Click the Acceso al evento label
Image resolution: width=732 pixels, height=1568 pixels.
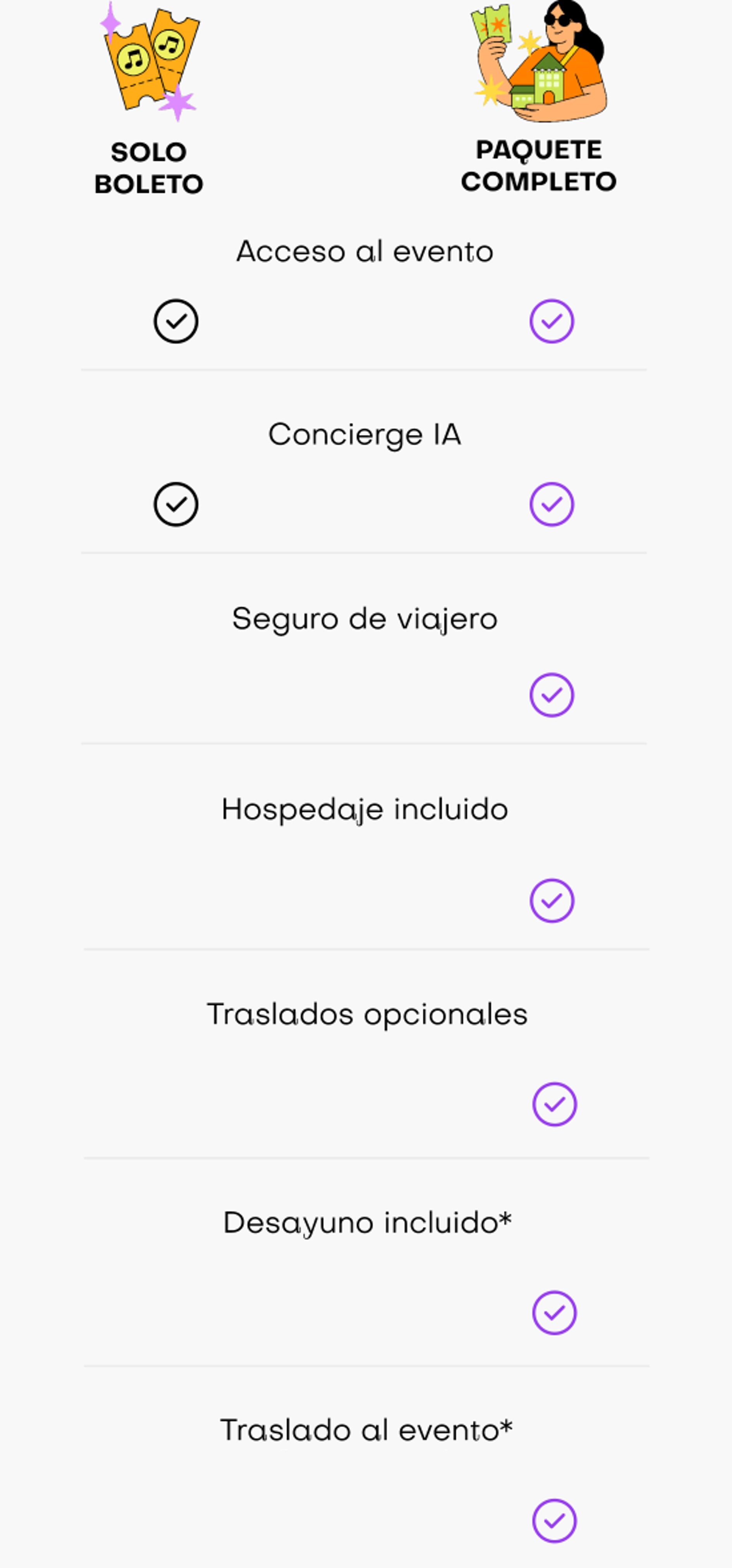pyautogui.click(x=365, y=251)
